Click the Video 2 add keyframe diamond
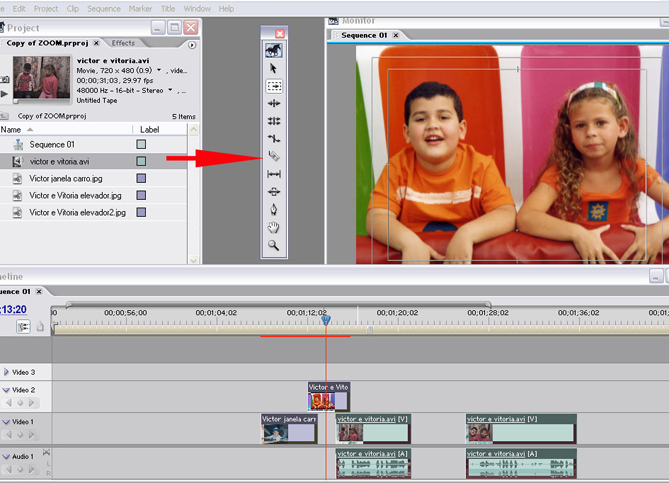 tap(20, 403)
